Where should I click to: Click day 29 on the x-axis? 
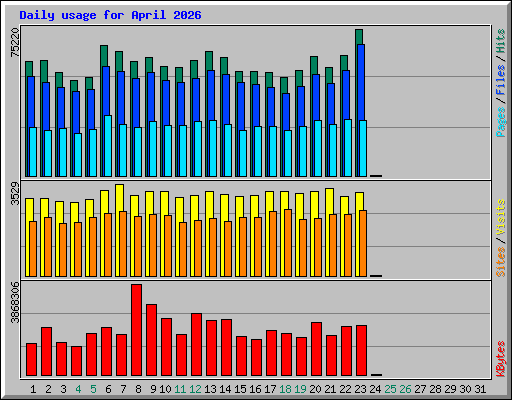click(450, 389)
